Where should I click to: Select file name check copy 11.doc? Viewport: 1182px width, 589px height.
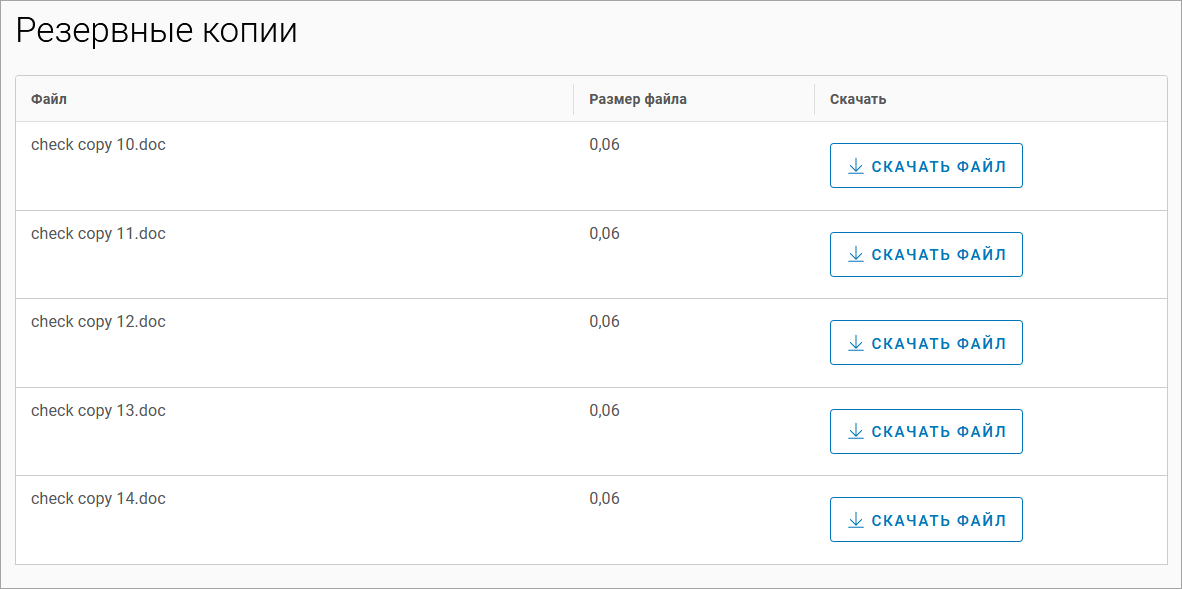(x=98, y=234)
